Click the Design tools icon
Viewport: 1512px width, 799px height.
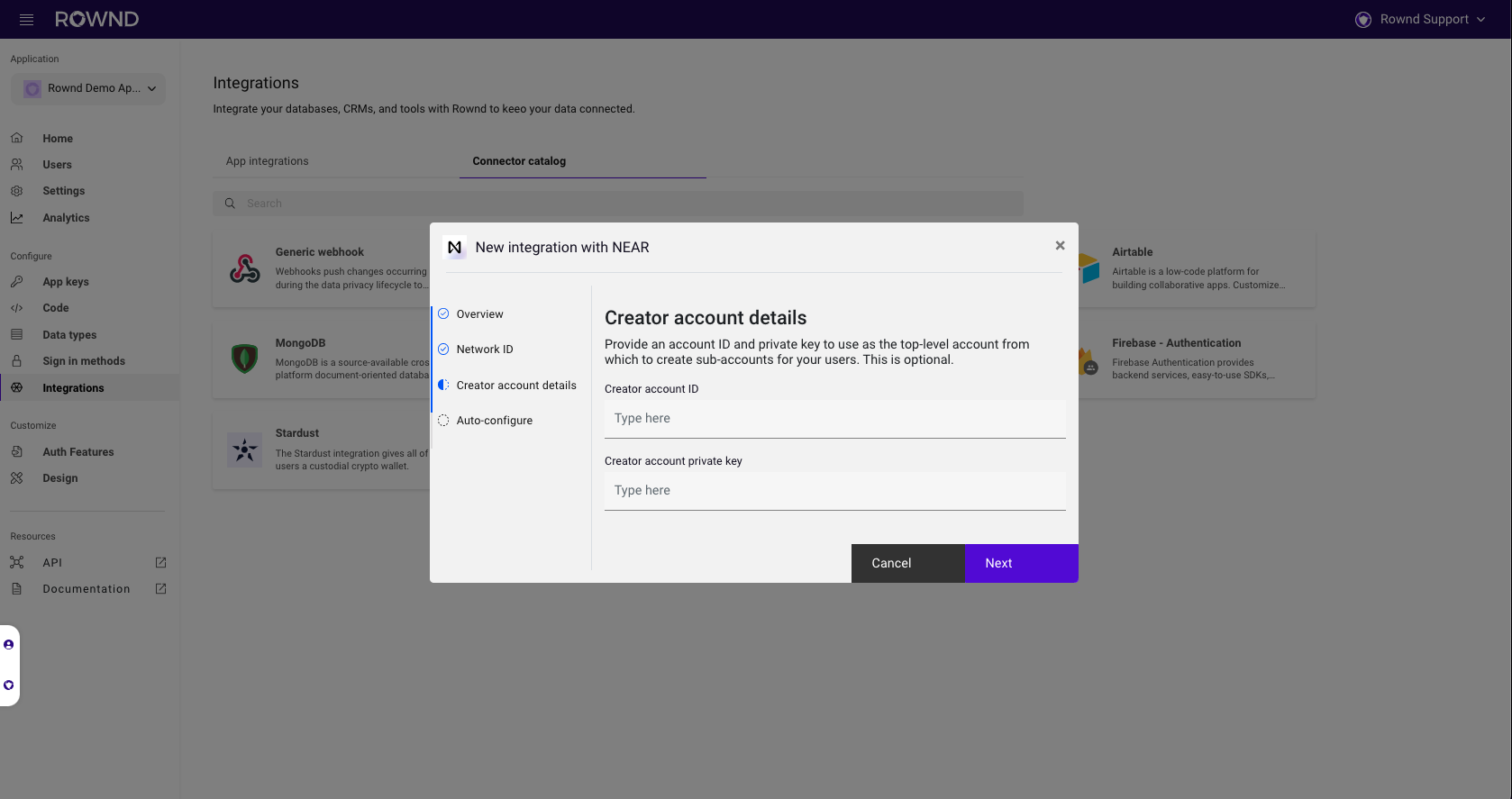pos(17,478)
